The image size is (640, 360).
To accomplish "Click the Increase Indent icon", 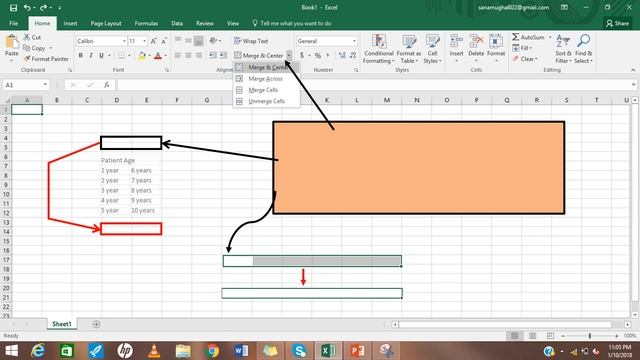I will [x=223, y=55].
